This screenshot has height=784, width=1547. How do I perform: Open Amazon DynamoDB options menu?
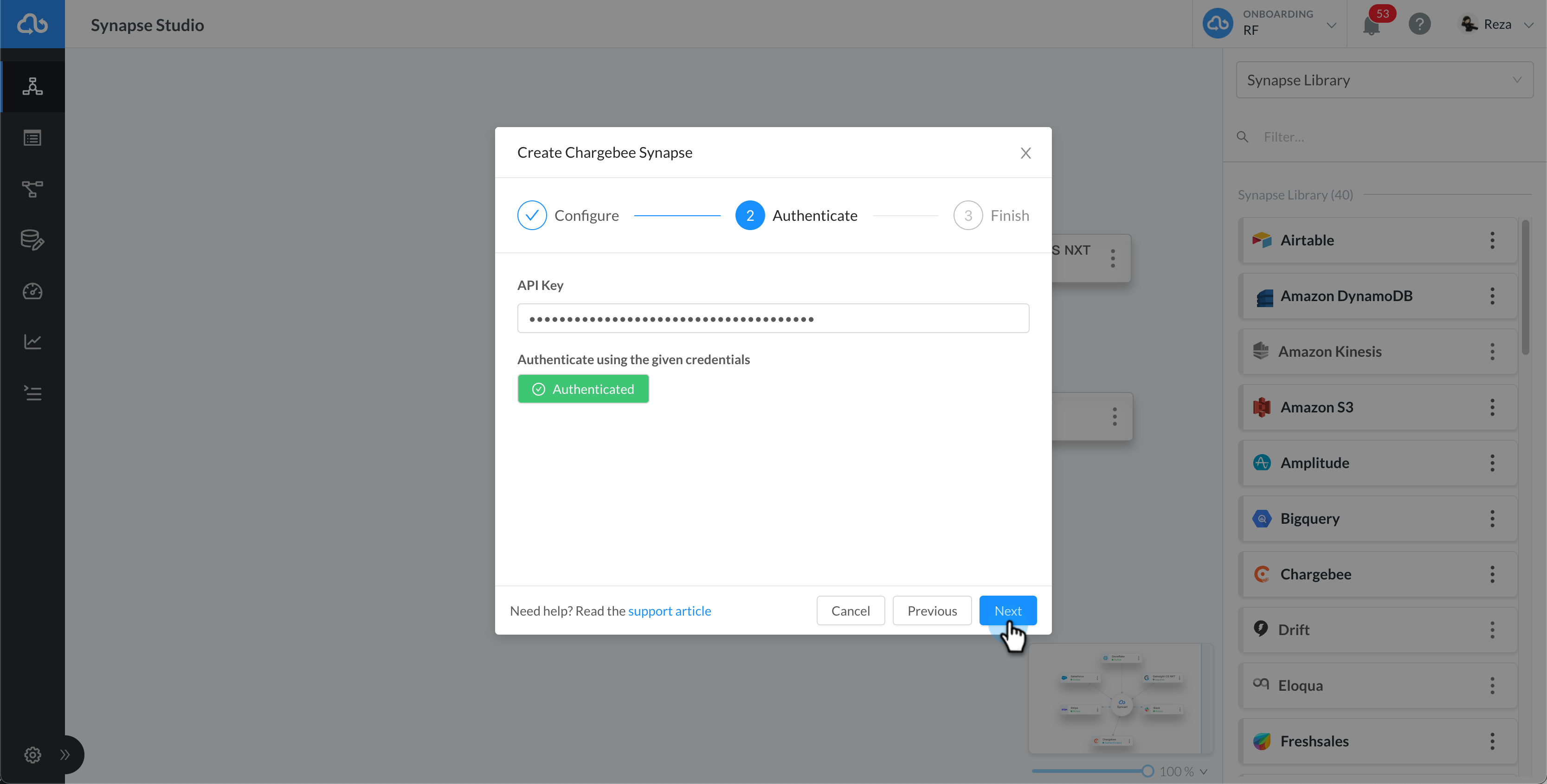[1492, 296]
